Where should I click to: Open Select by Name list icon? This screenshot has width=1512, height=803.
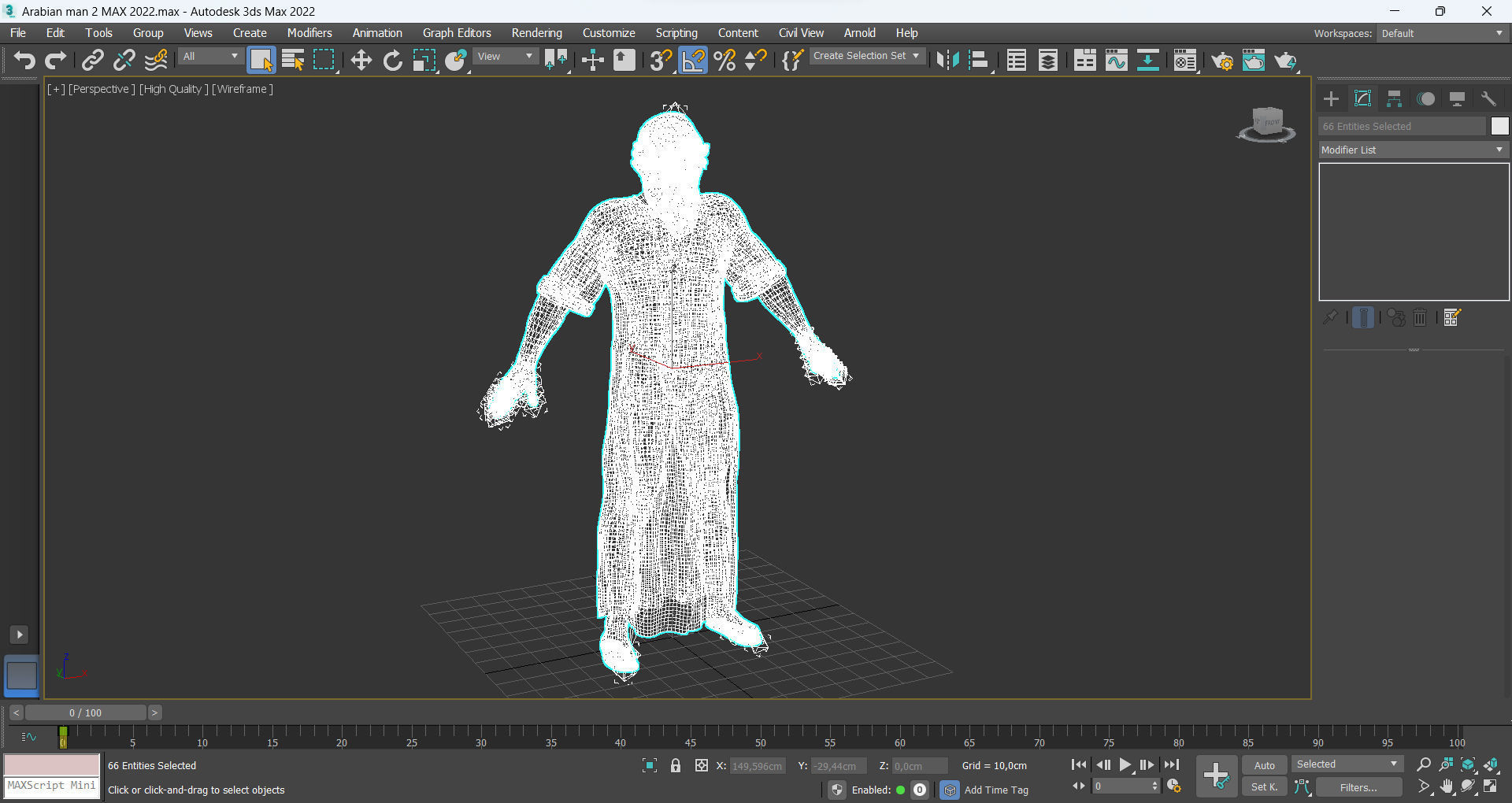(293, 60)
